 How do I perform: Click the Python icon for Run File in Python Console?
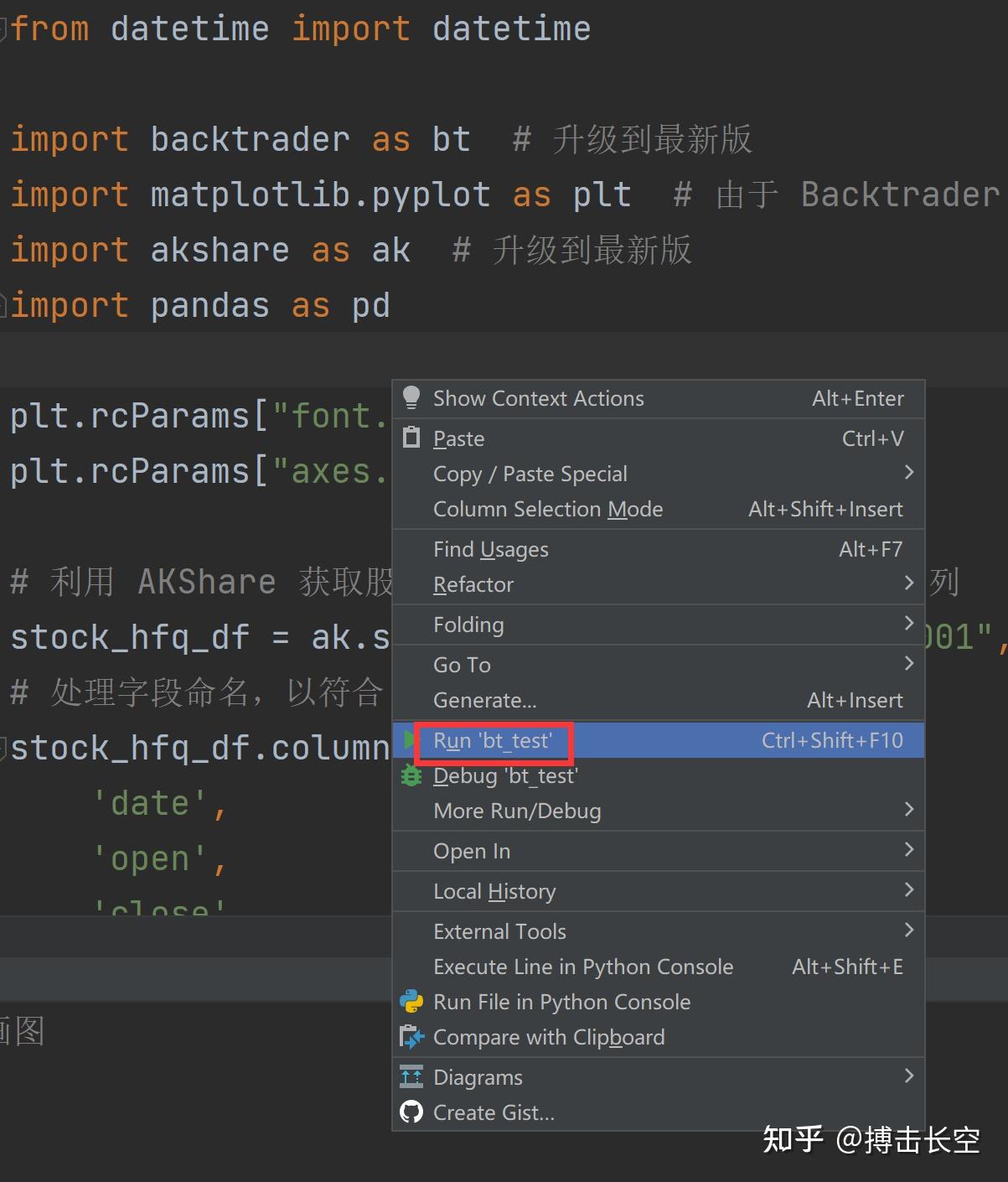[411, 1002]
